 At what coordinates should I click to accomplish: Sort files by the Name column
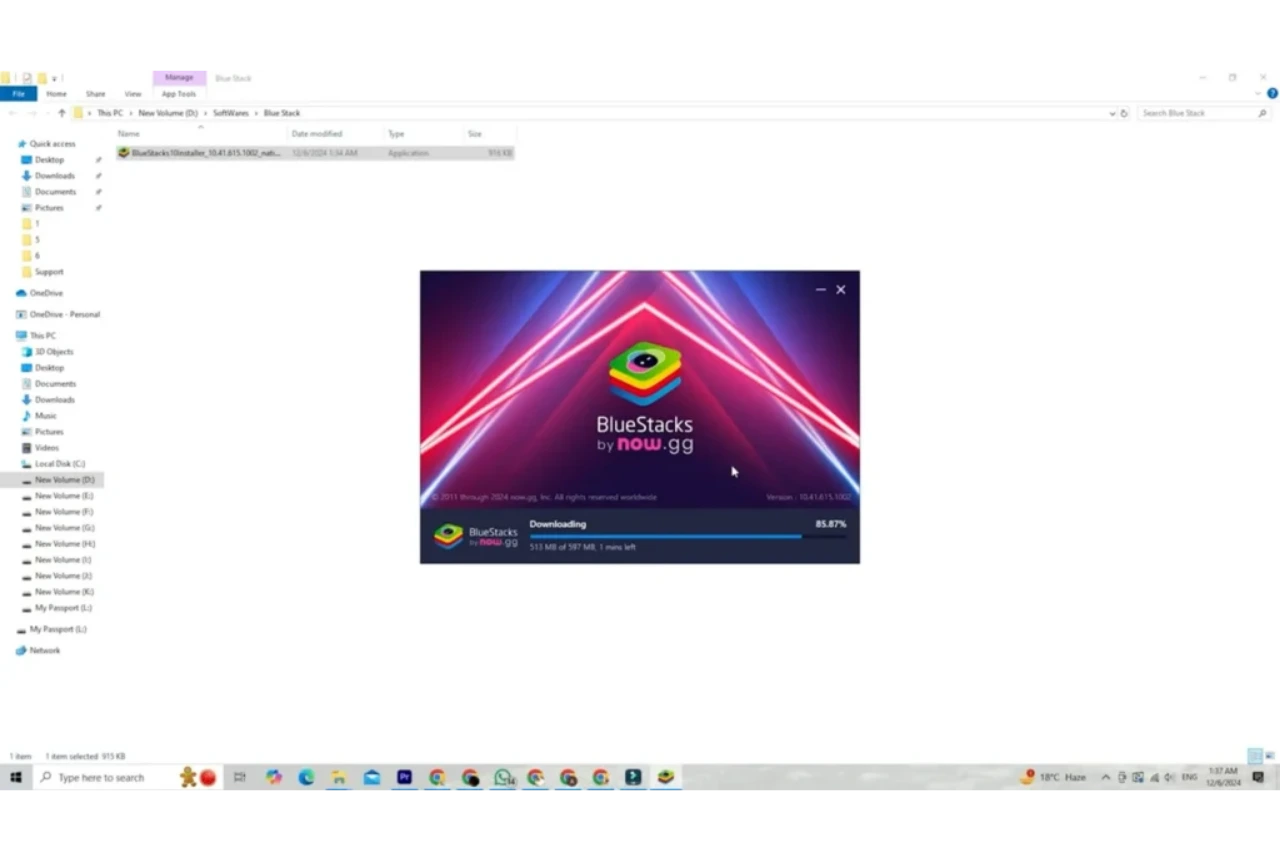(200, 133)
